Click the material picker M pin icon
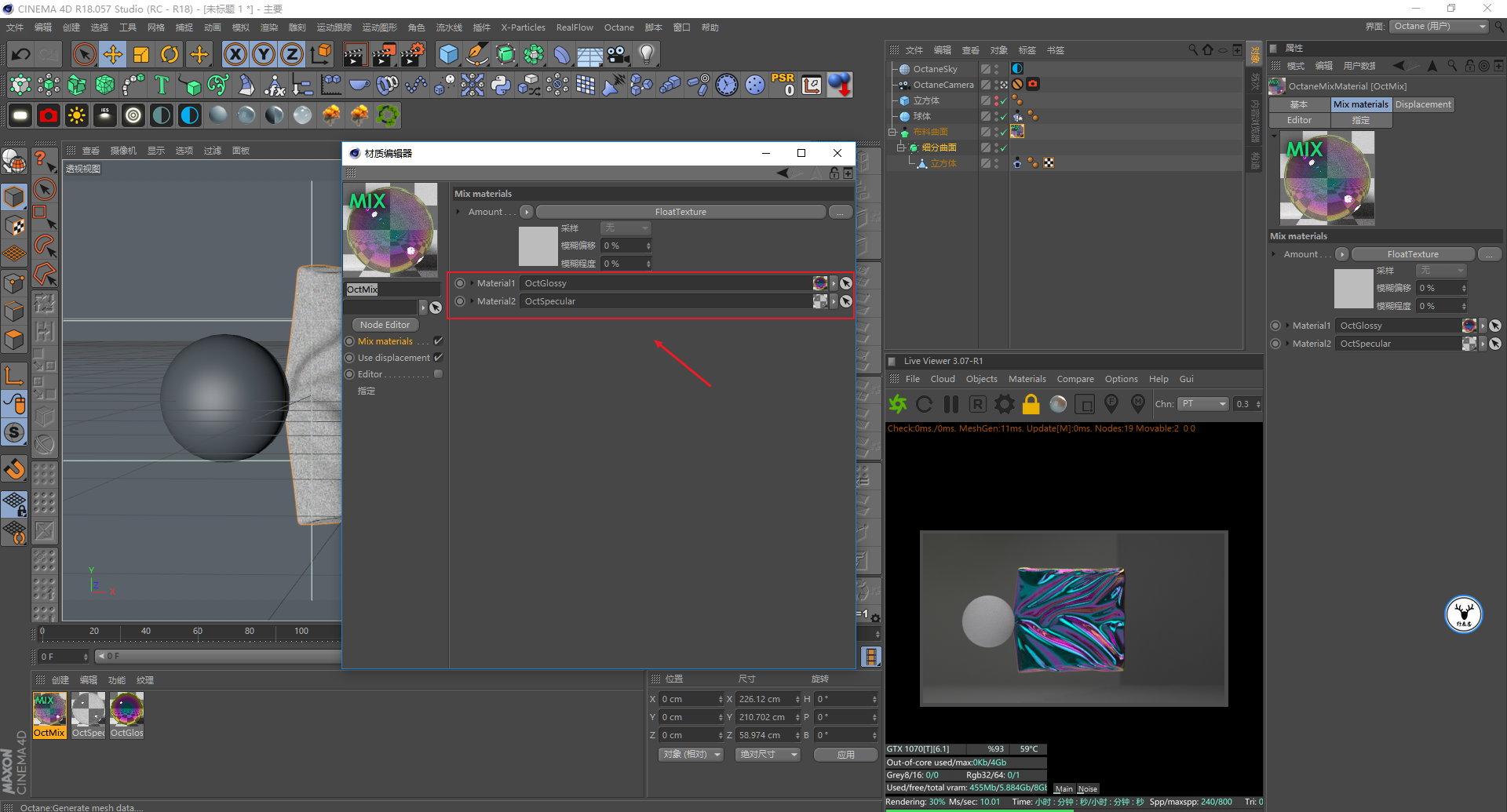The image size is (1507, 812). pos(1138,404)
